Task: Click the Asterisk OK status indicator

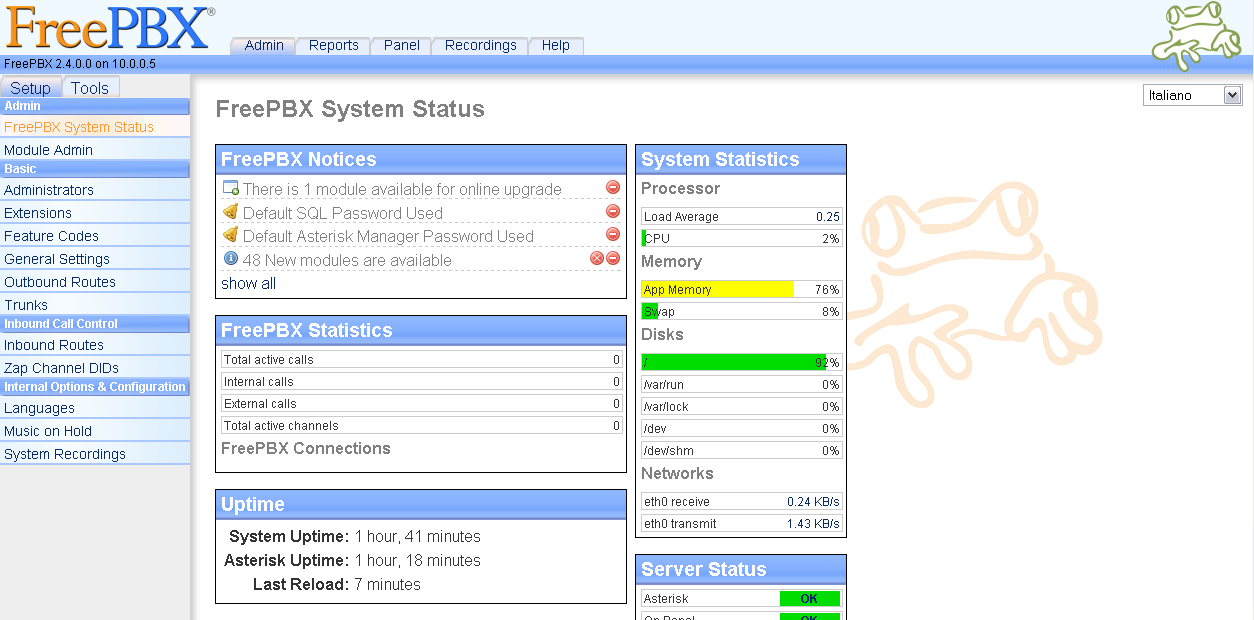Action: [809, 599]
